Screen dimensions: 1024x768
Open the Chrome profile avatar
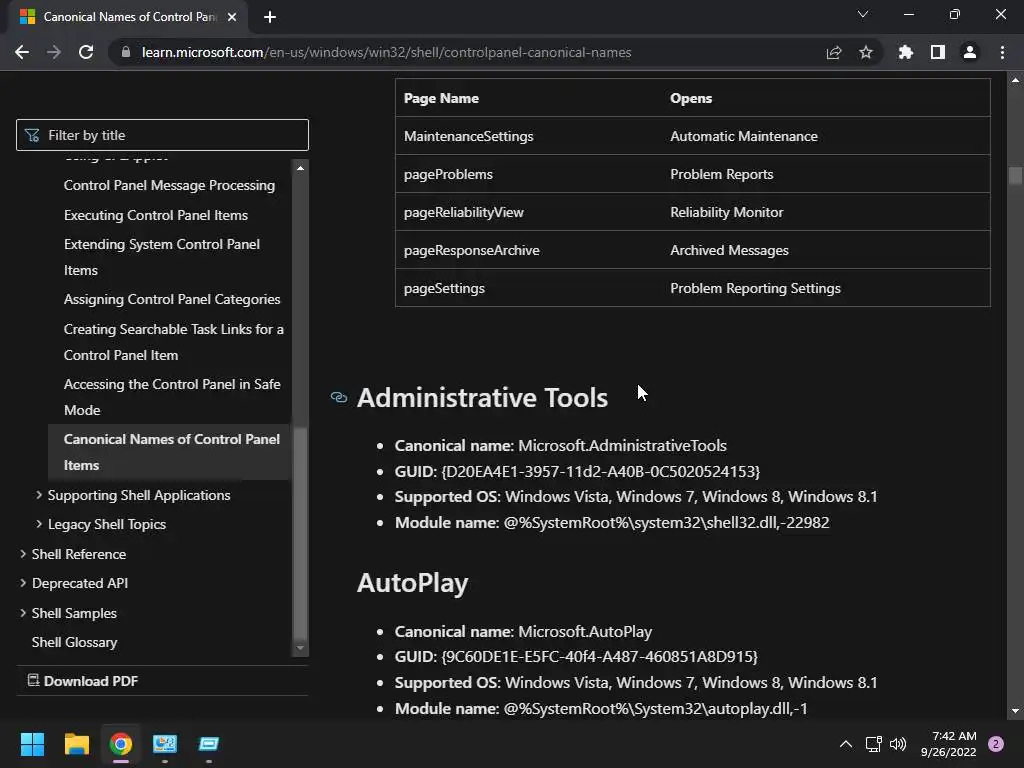[970, 52]
